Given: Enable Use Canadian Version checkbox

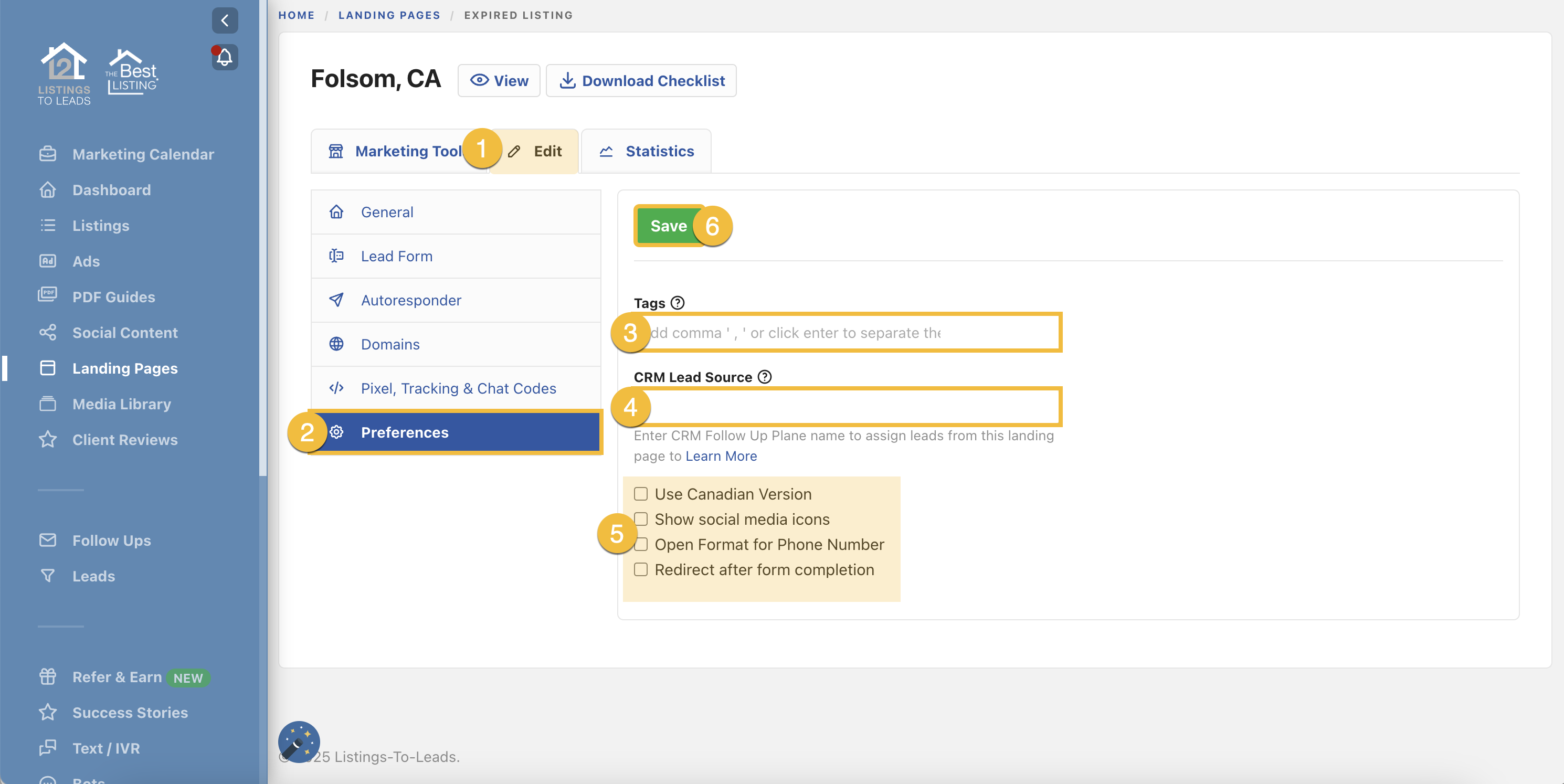Looking at the screenshot, I should click(640, 494).
